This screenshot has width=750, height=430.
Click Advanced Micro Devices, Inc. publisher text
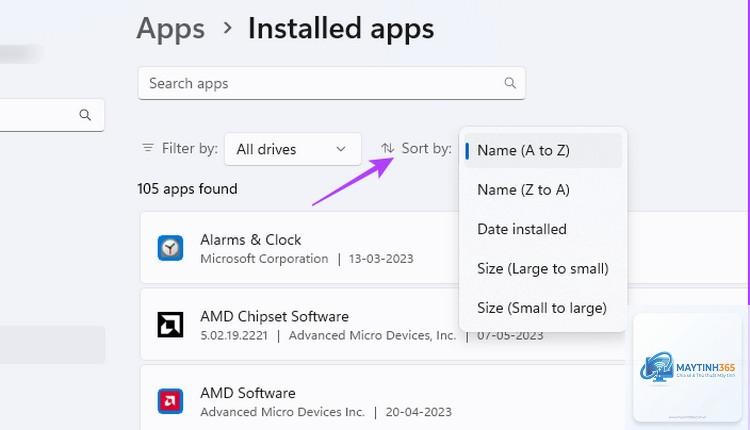click(372, 335)
